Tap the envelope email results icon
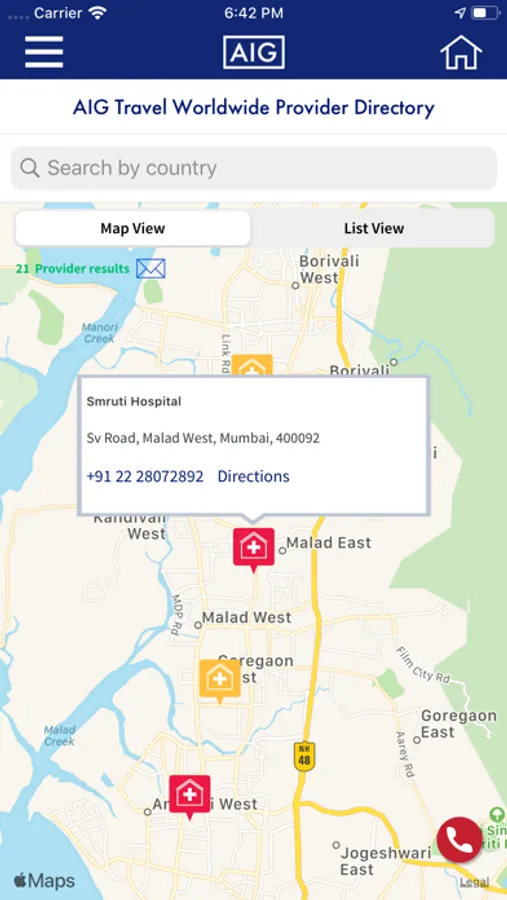Viewport: 507px width, 900px height. coord(151,269)
